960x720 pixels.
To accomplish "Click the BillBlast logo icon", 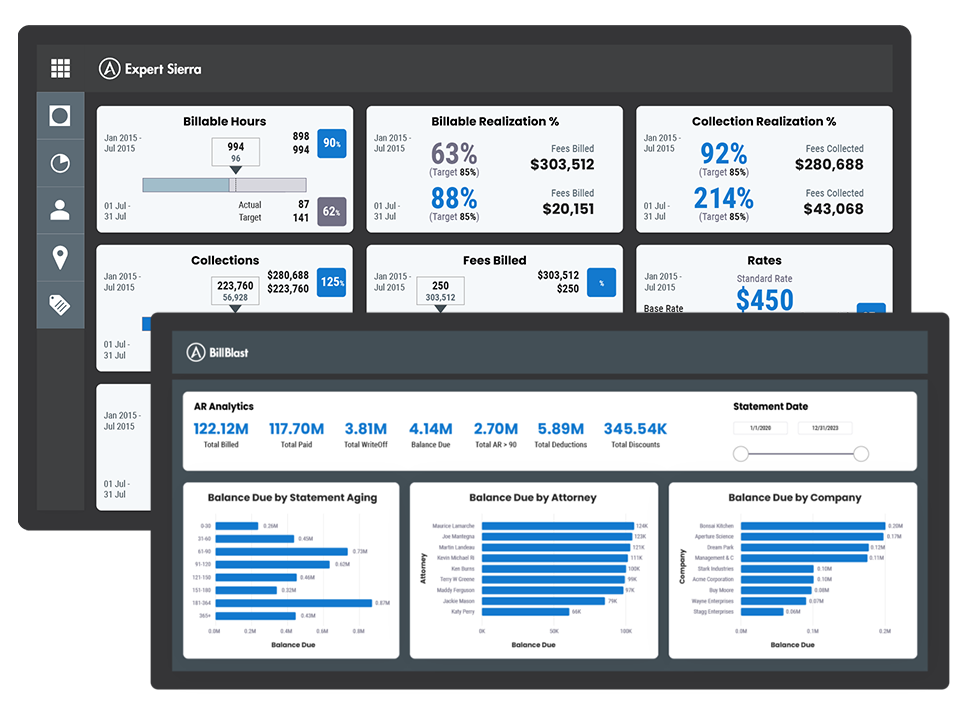I will coord(196,352).
